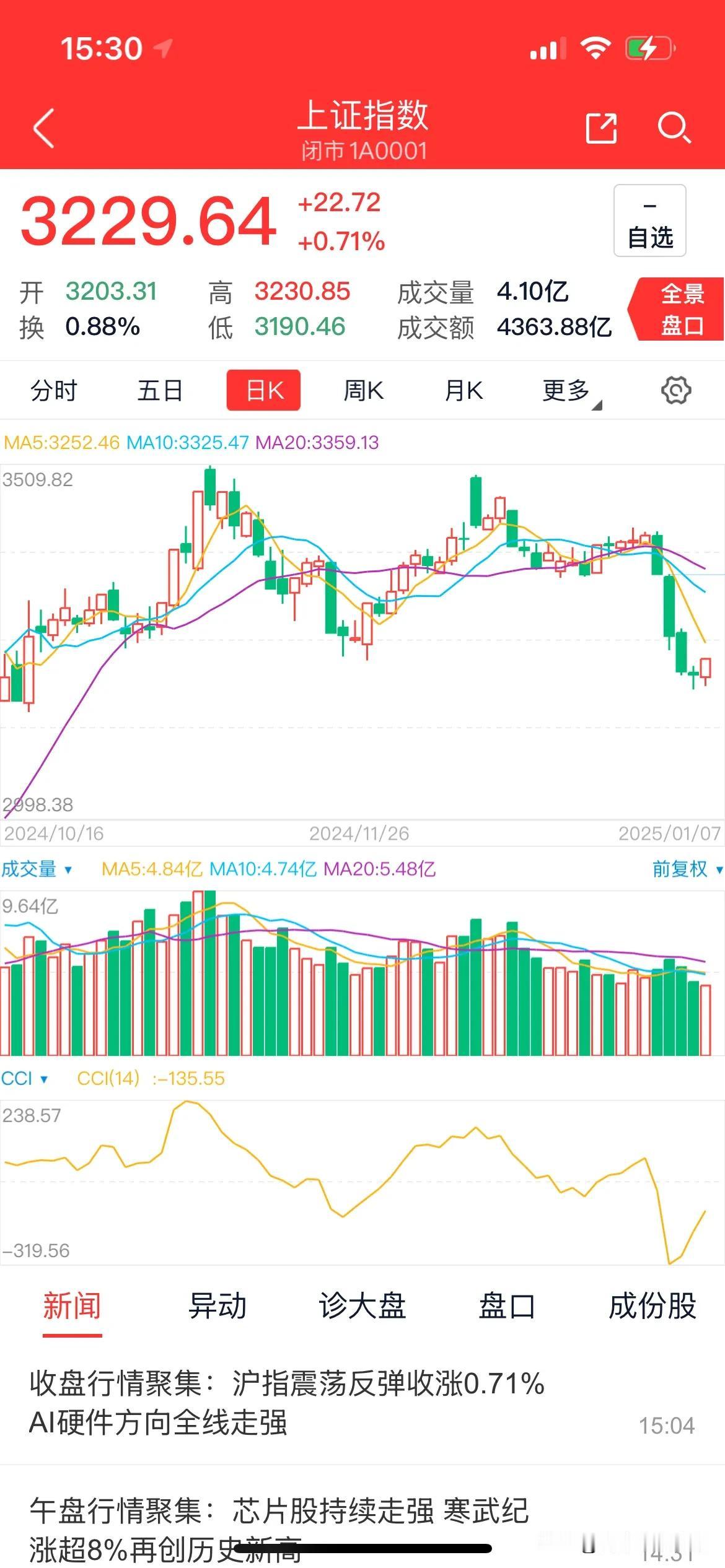Tap the search magnifier icon
725x1568 pixels.
tap(674, 128)
